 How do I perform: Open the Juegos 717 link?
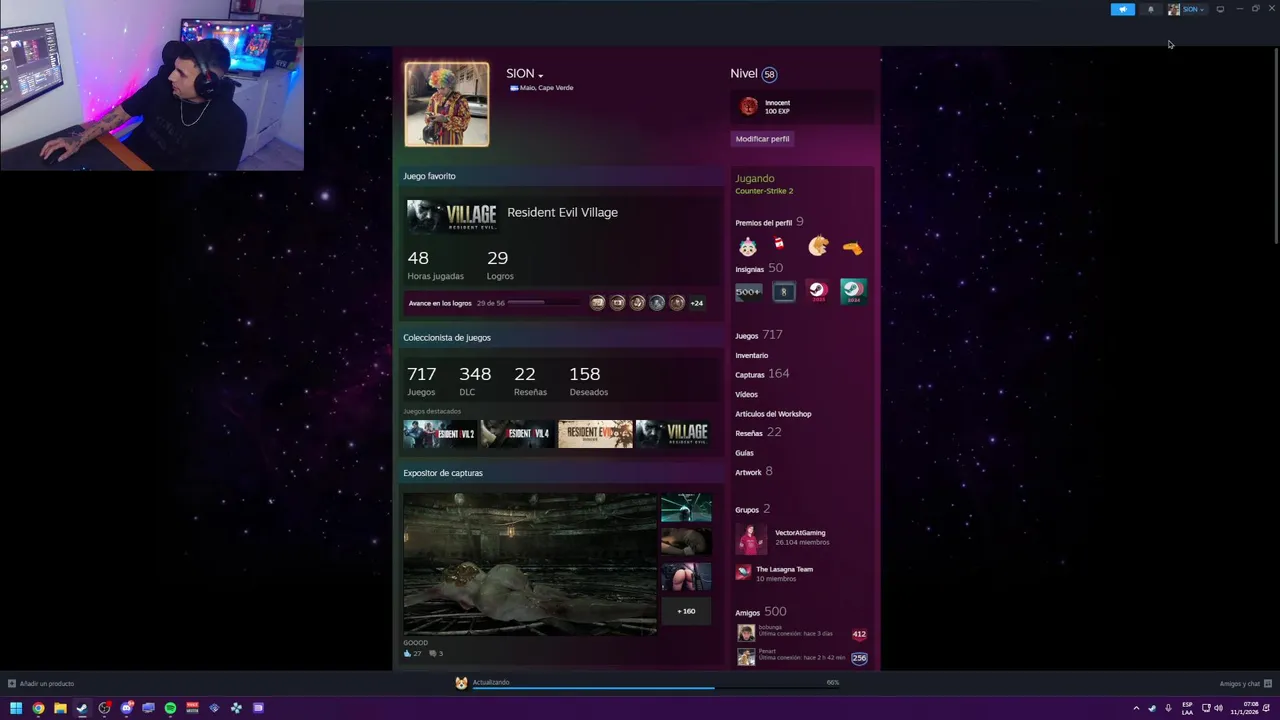[x=758, y=335]
